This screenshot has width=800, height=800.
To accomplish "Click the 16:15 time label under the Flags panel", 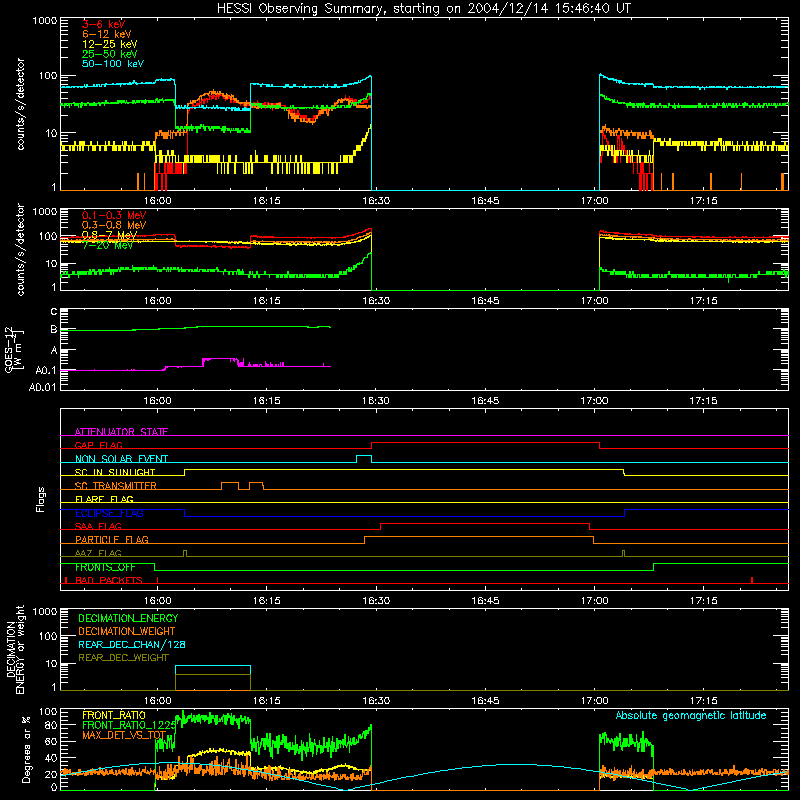I will [267, 601].
